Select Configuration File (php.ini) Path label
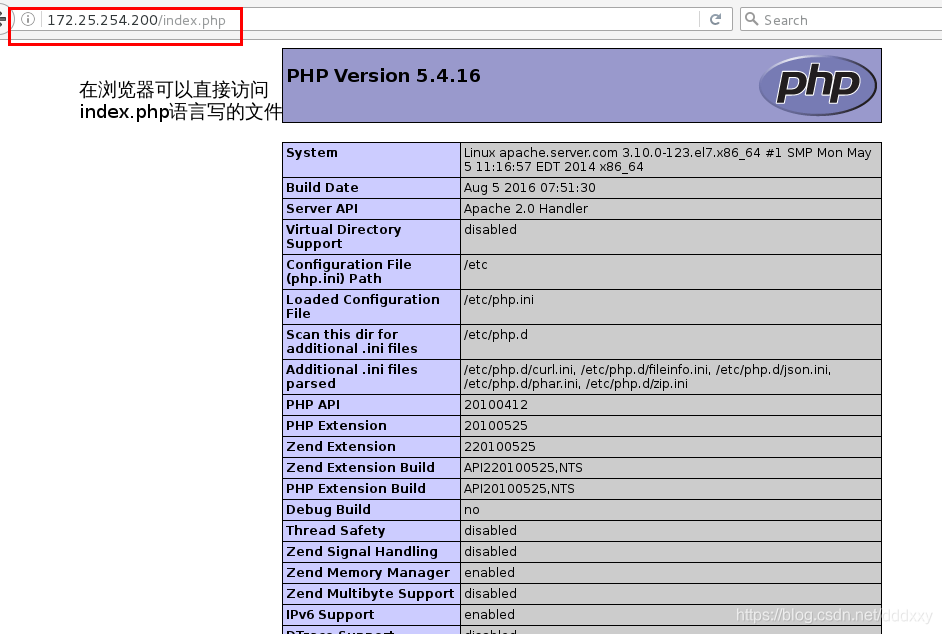Viewport: 942px width, 634px height. pyautogui.click(x=349, y=272)
